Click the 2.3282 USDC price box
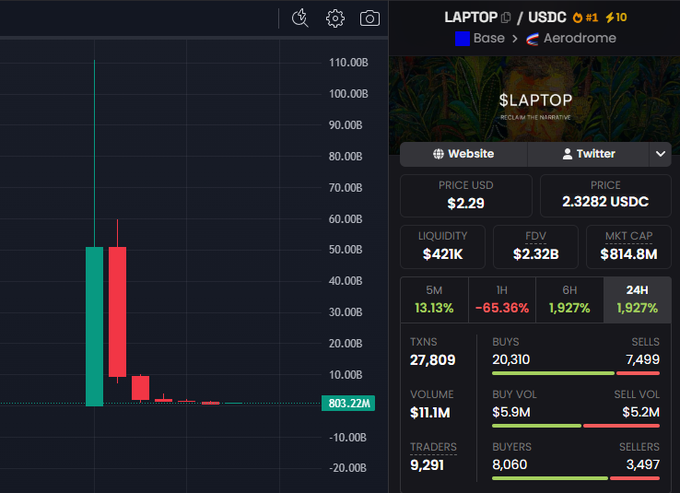 pyautogui.click(x=605, y=196)
